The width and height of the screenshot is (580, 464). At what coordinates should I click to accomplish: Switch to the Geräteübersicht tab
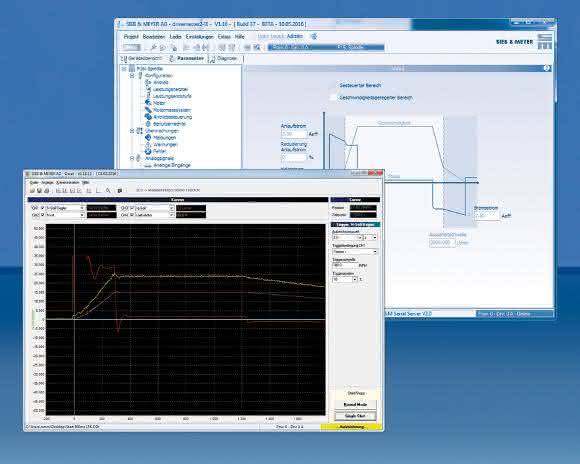[142, 58]
